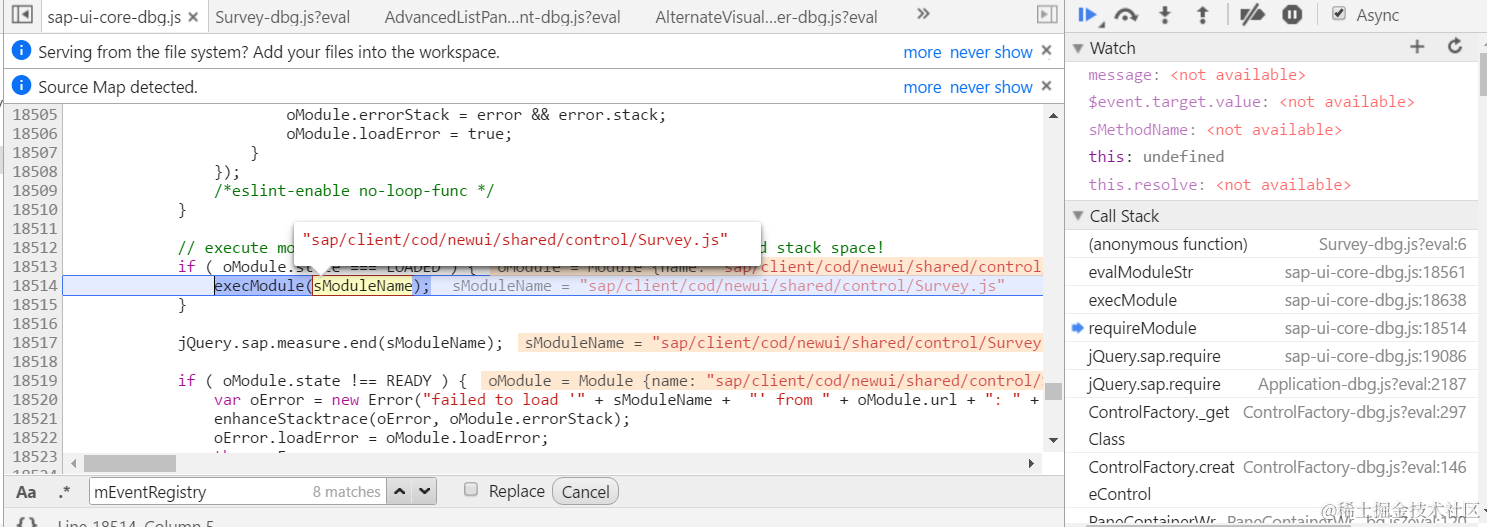
Task: Click the sidebar vertical scrollbar thumb
Action: pyautogui.click(x=1481, y=72)
